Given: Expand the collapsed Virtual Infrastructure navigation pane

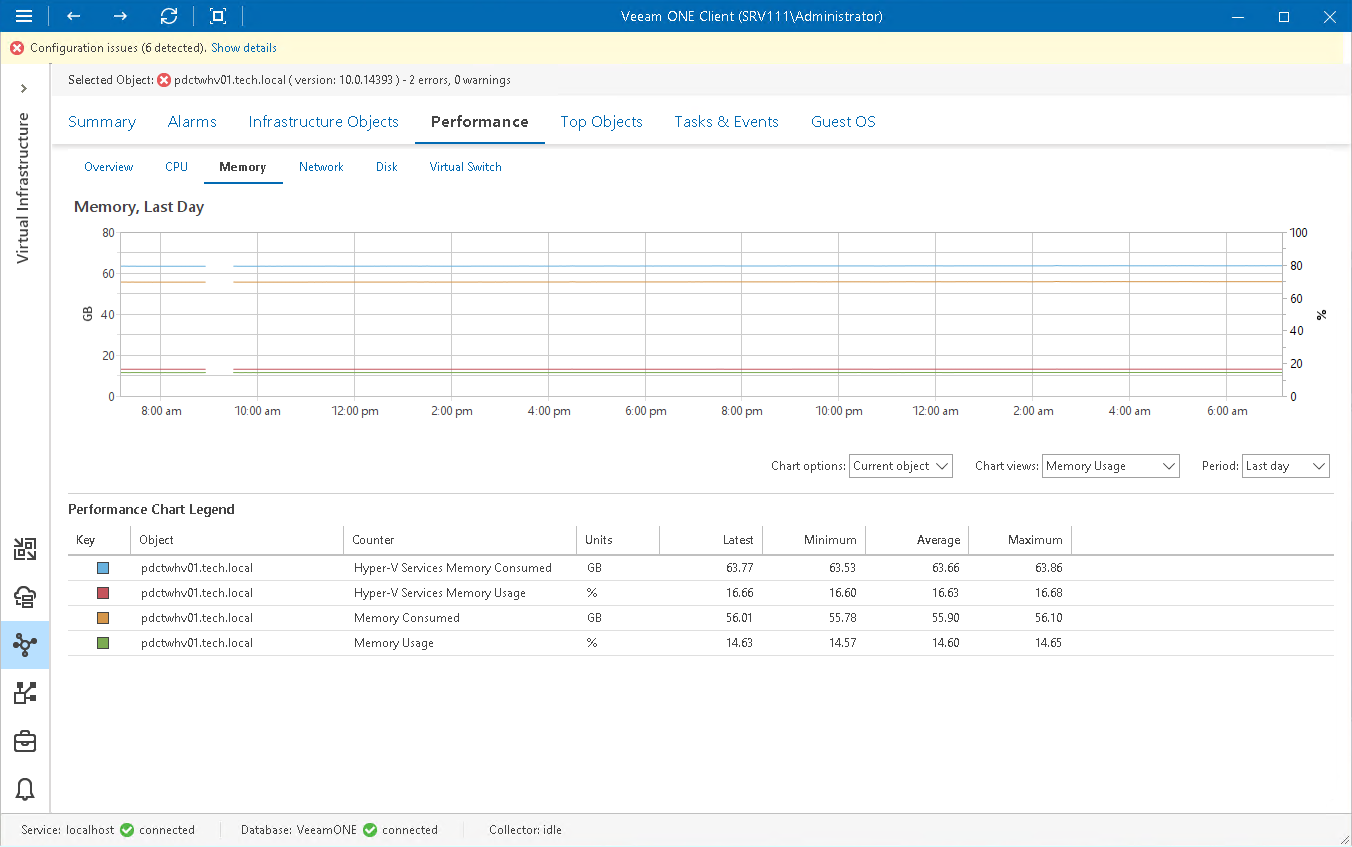Looking at the screenshot, I should 24,88.
